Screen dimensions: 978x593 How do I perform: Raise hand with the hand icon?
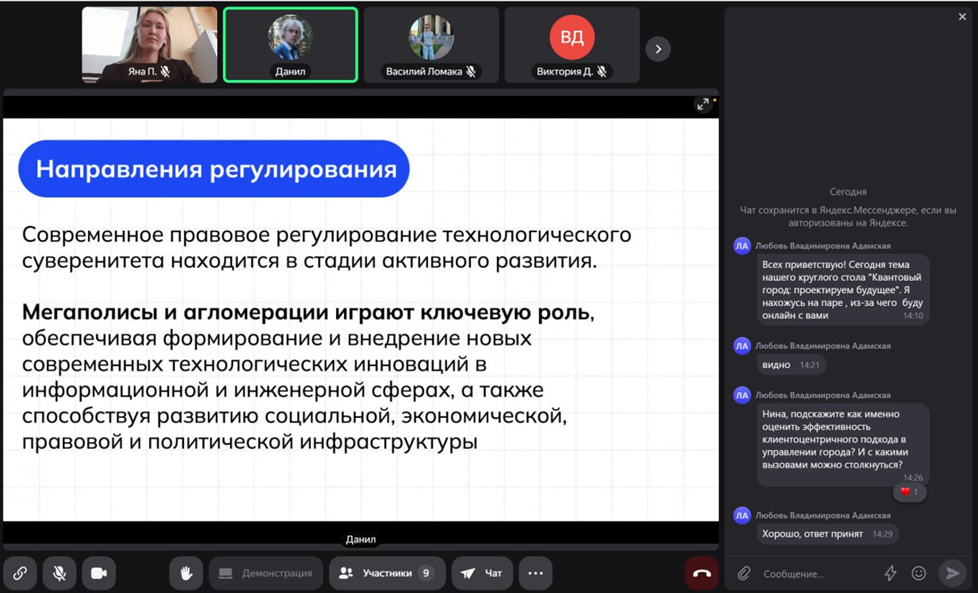[x=186, y=573]
